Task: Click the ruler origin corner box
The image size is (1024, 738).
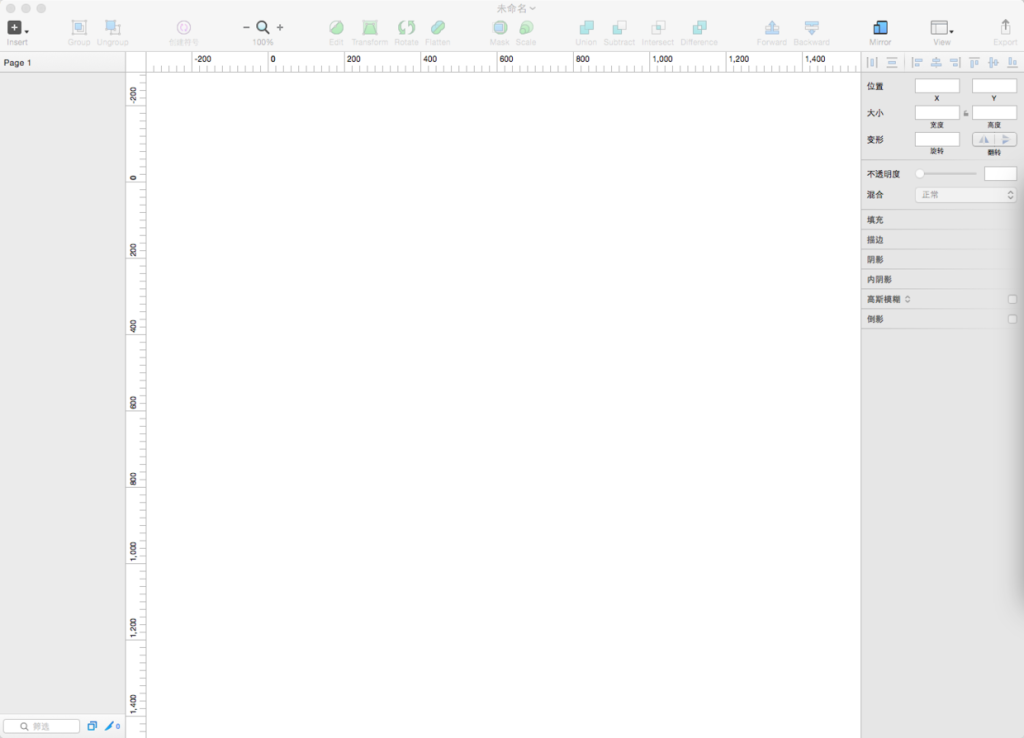Action: click(x=136, y=62)
